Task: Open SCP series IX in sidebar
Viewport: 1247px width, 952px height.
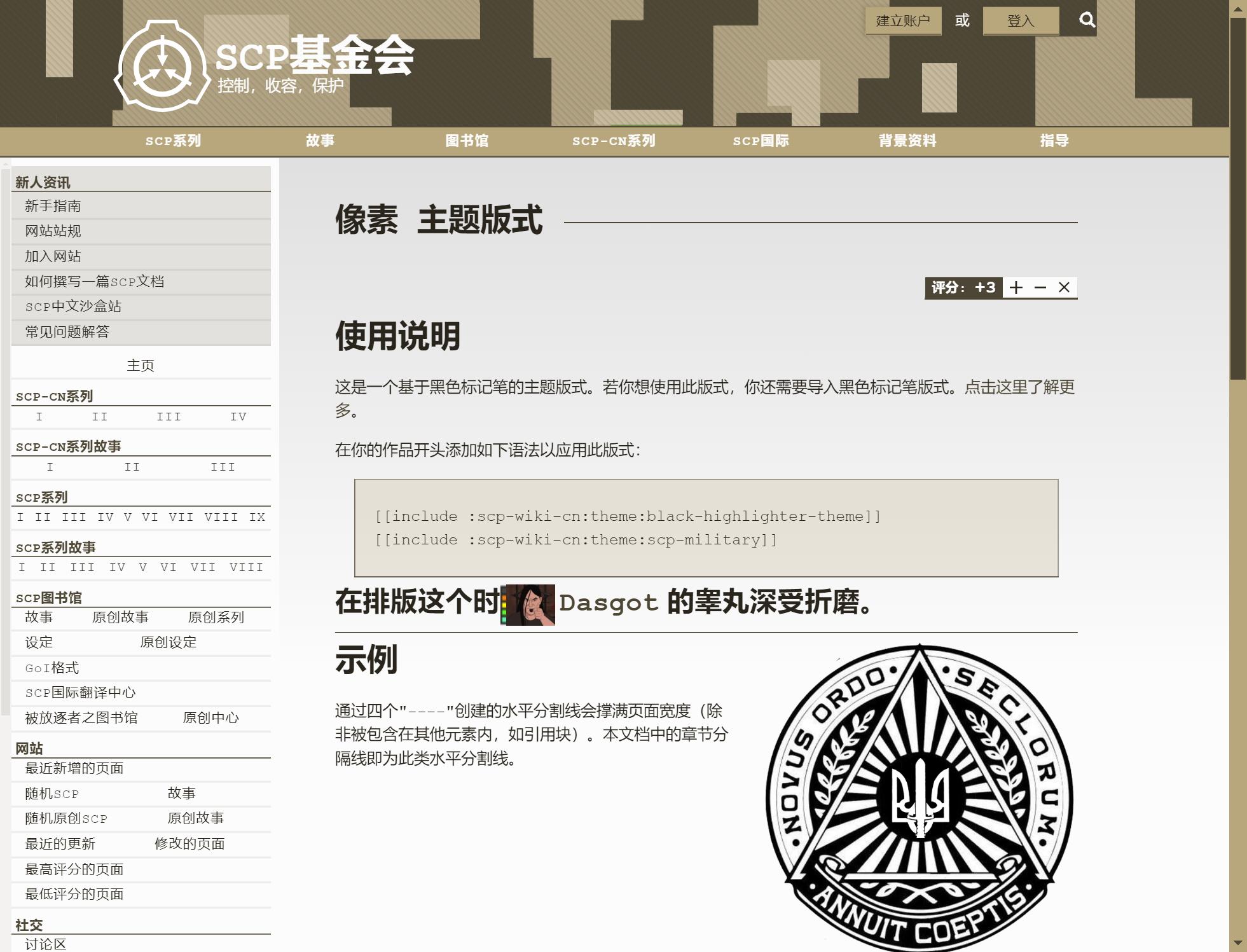Action: 257,517
